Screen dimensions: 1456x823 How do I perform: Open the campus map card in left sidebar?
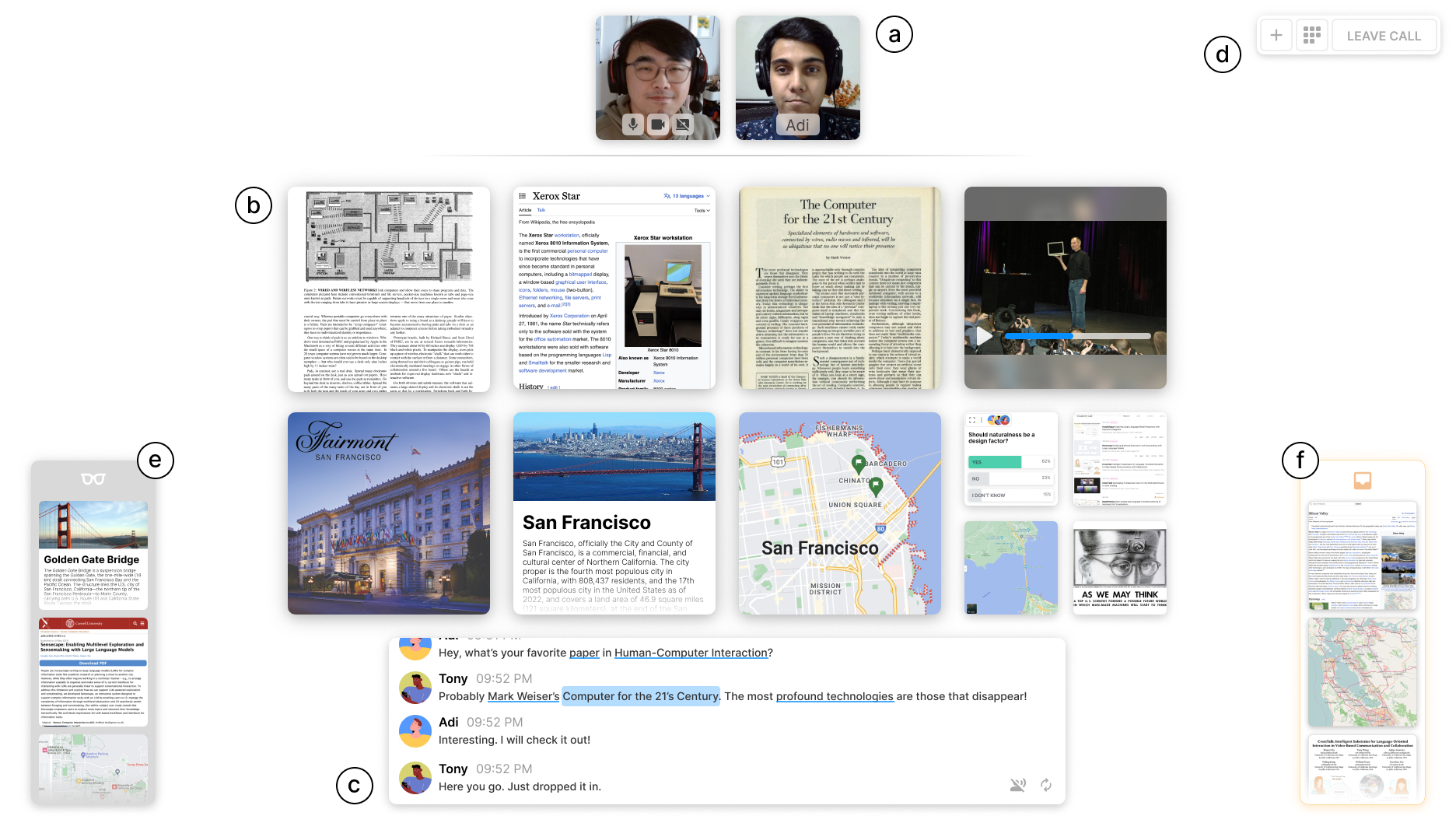click(93, 769)
